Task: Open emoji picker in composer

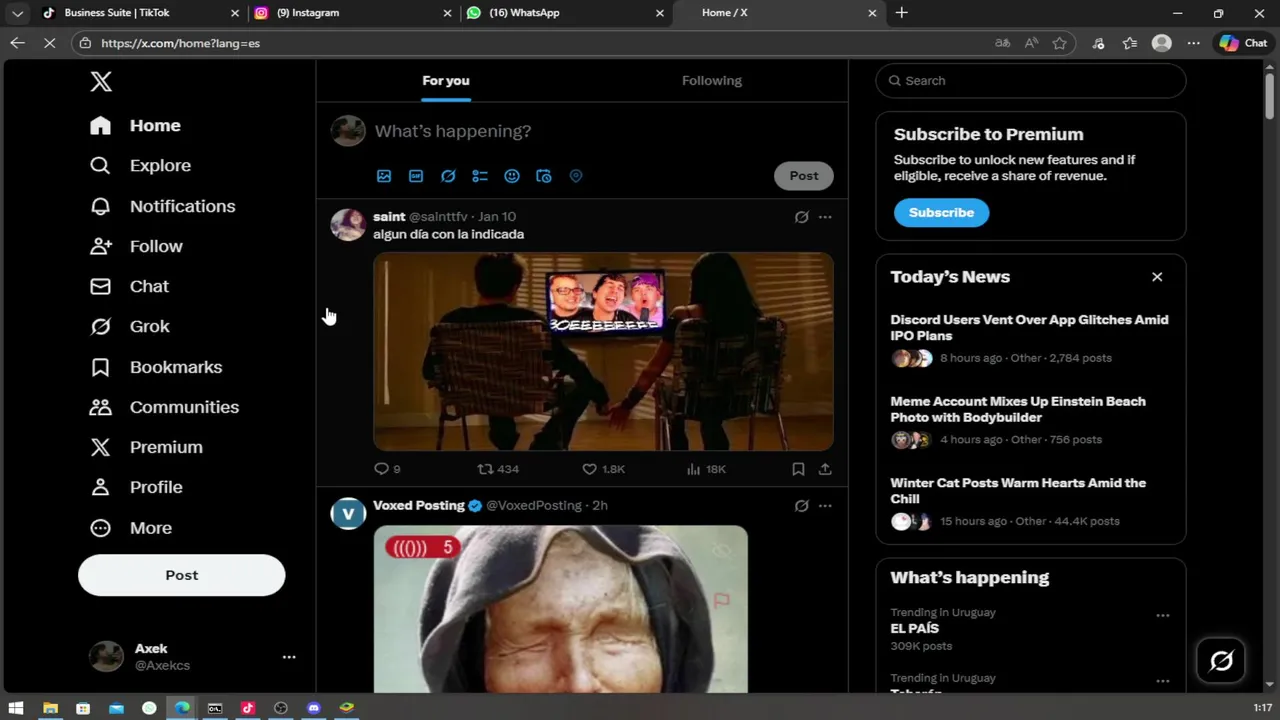Action: pyautogui.click(x=512, y=176)
